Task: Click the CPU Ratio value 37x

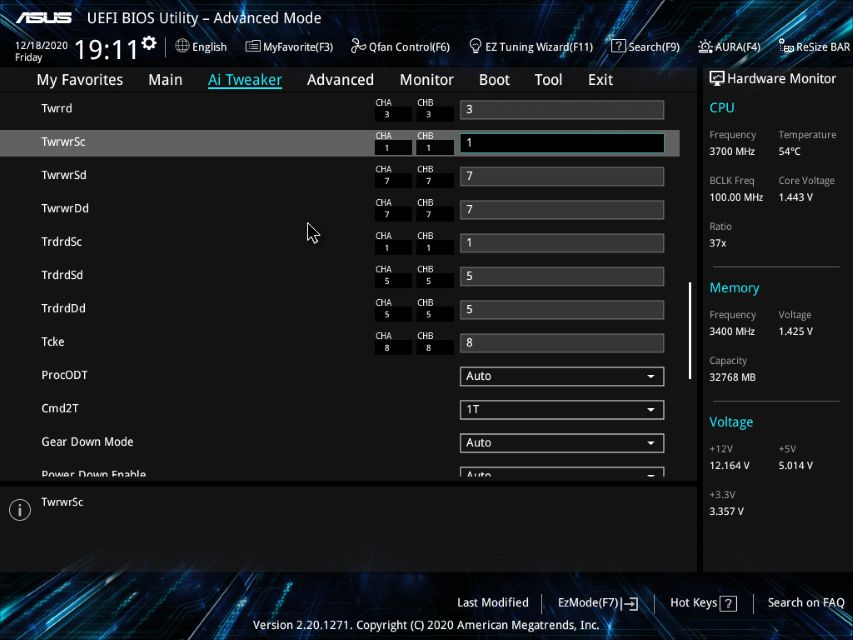Action: [718, 243]
